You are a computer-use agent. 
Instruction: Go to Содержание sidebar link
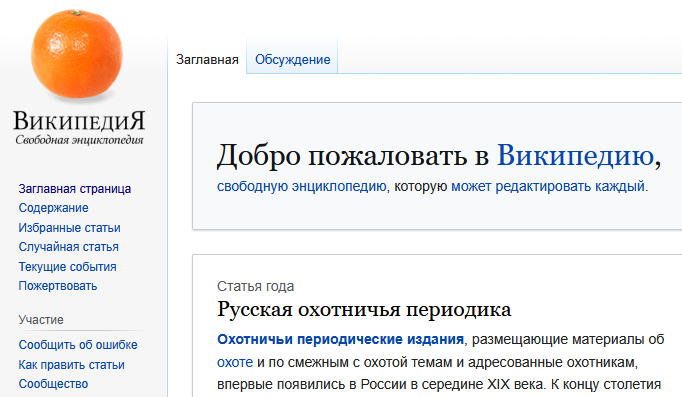click(53, 208)
